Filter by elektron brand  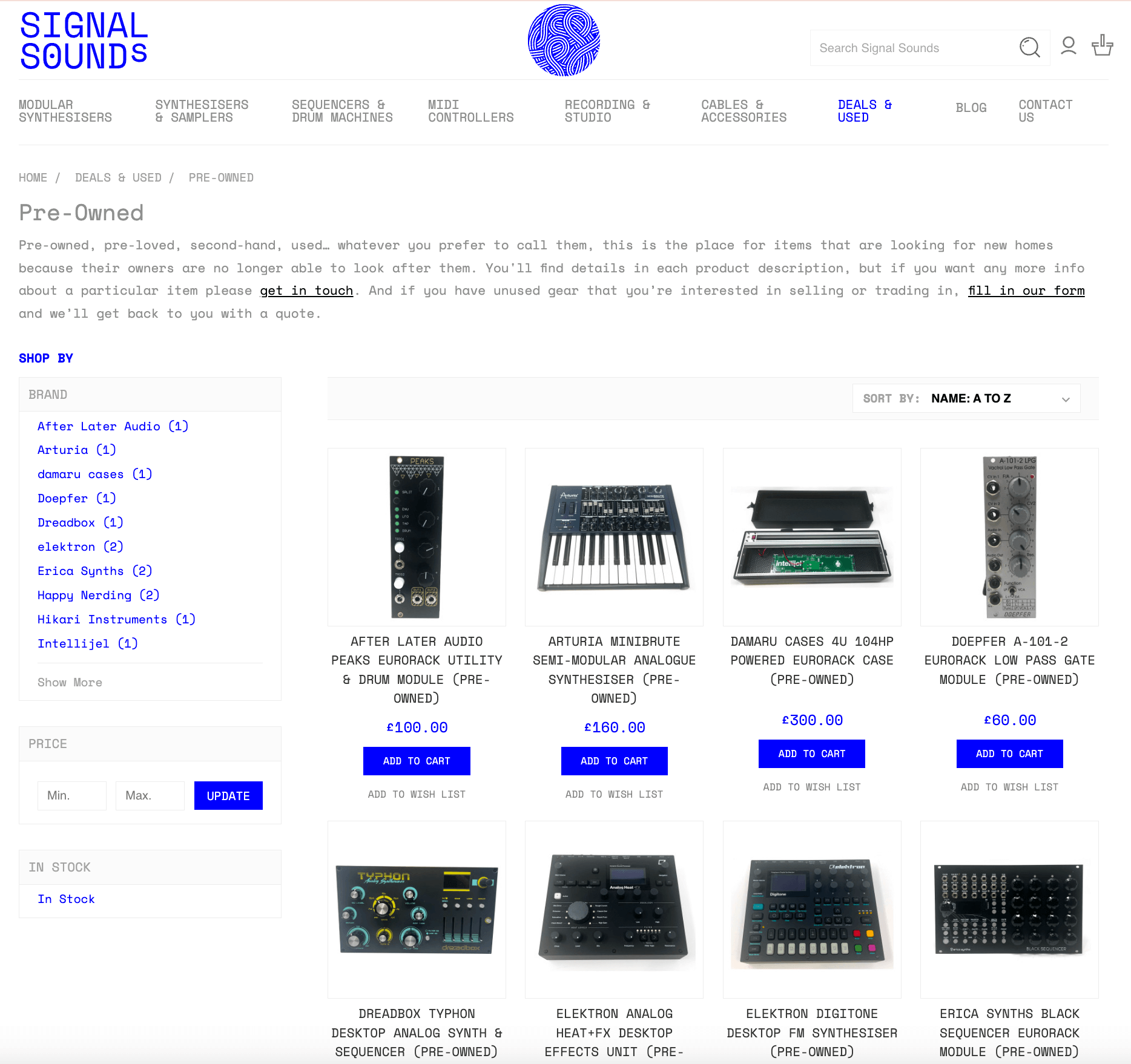click(x=80, y=547)
